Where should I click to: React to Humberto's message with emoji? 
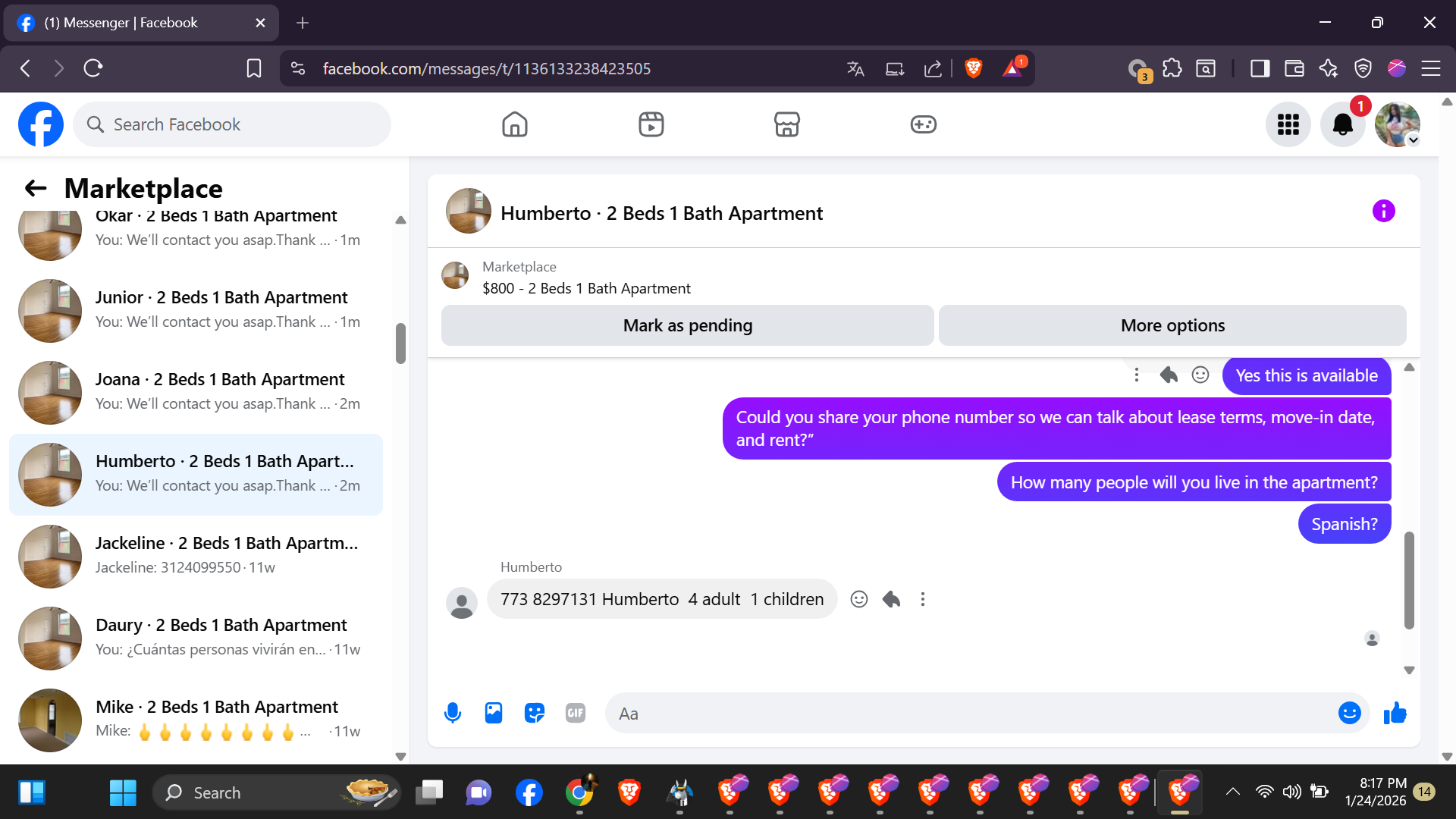pos(858,599)
